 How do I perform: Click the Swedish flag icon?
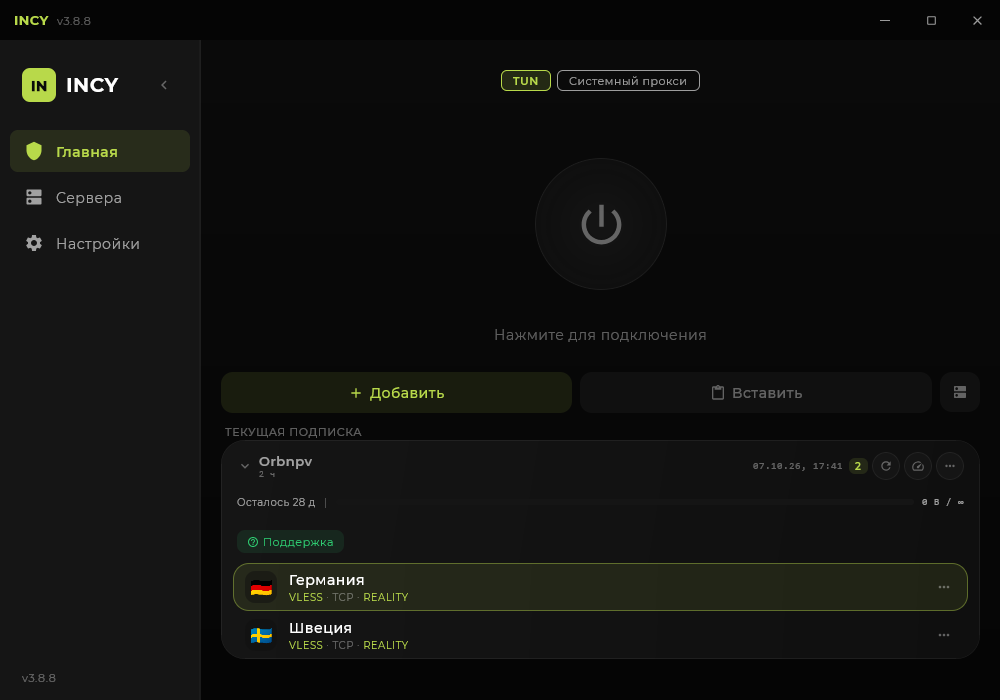click(x=261, y=635)
